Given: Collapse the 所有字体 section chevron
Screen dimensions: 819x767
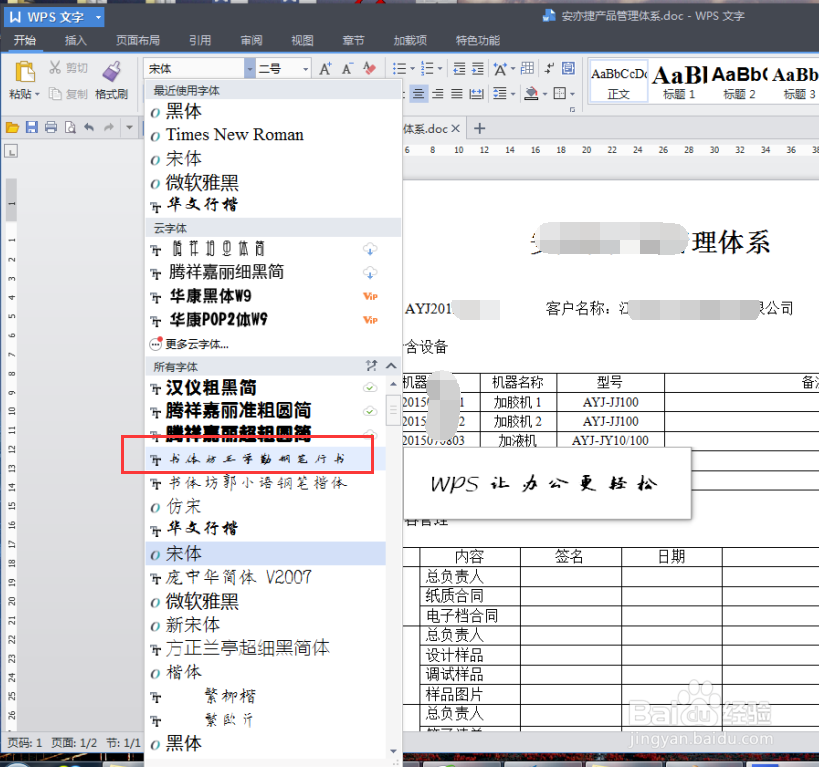Looking at the screenshot, I should (391, 366).
